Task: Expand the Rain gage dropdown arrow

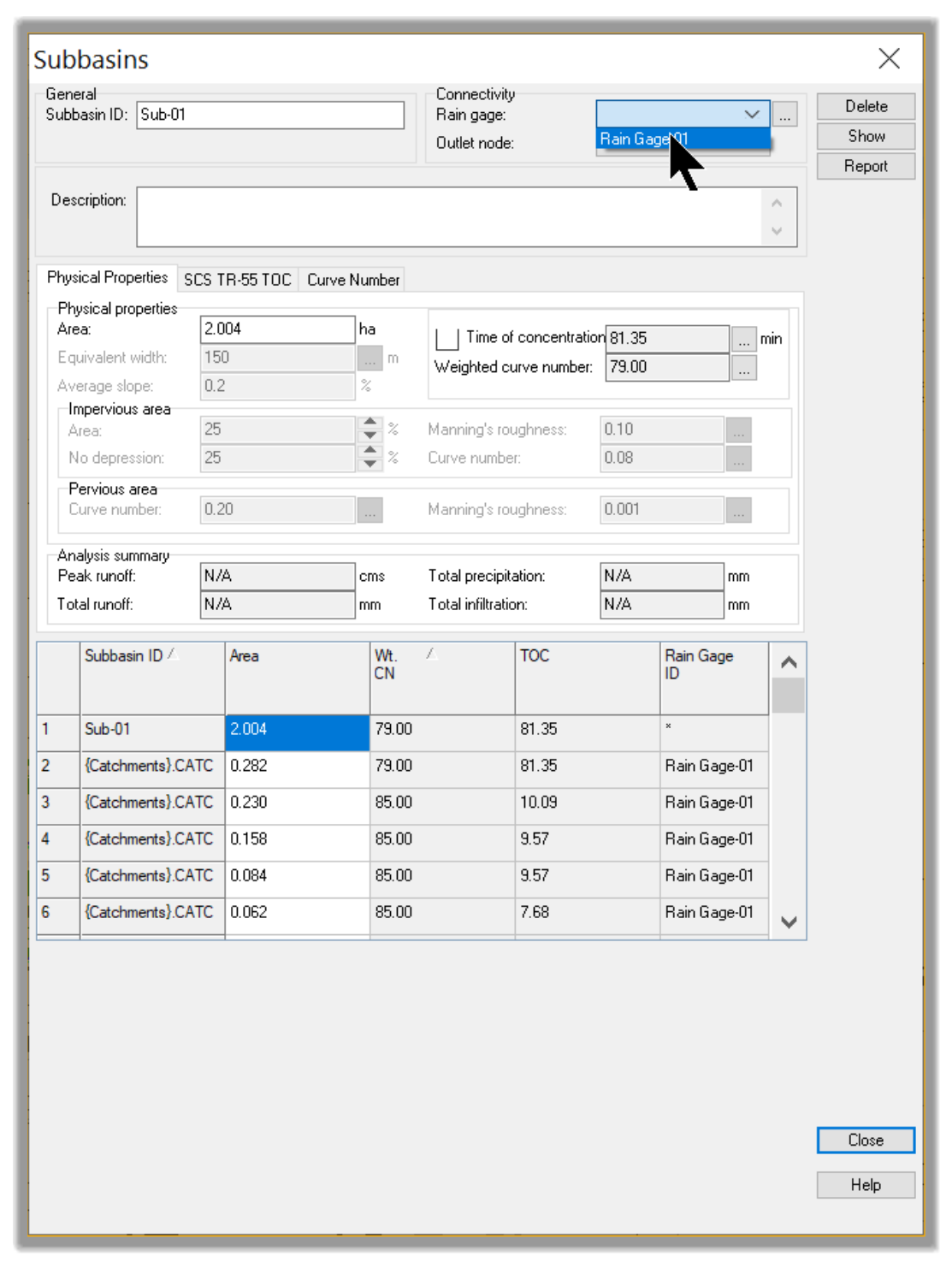Action: click(x=752, y=114)
